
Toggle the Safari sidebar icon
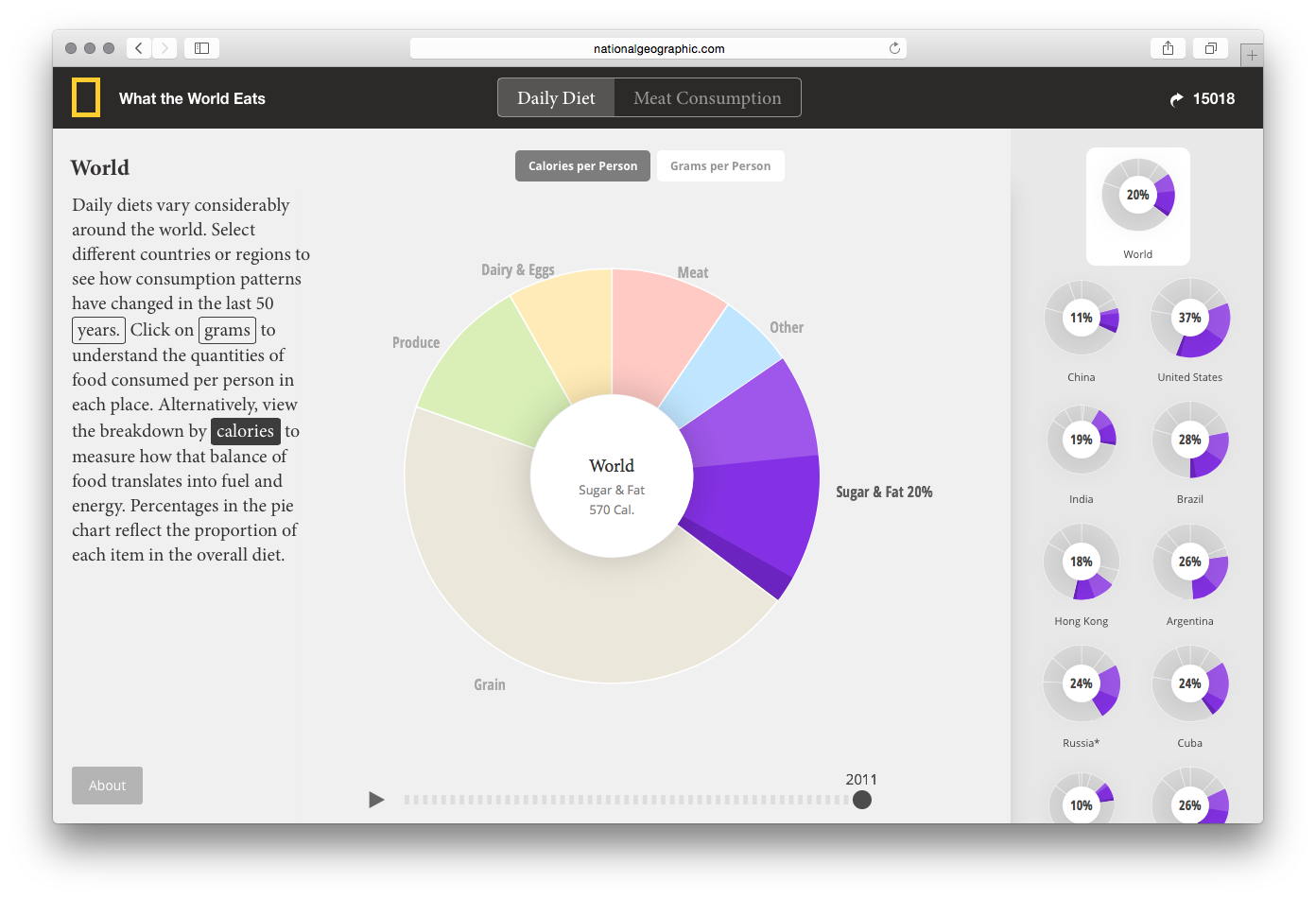coord(201,48)
